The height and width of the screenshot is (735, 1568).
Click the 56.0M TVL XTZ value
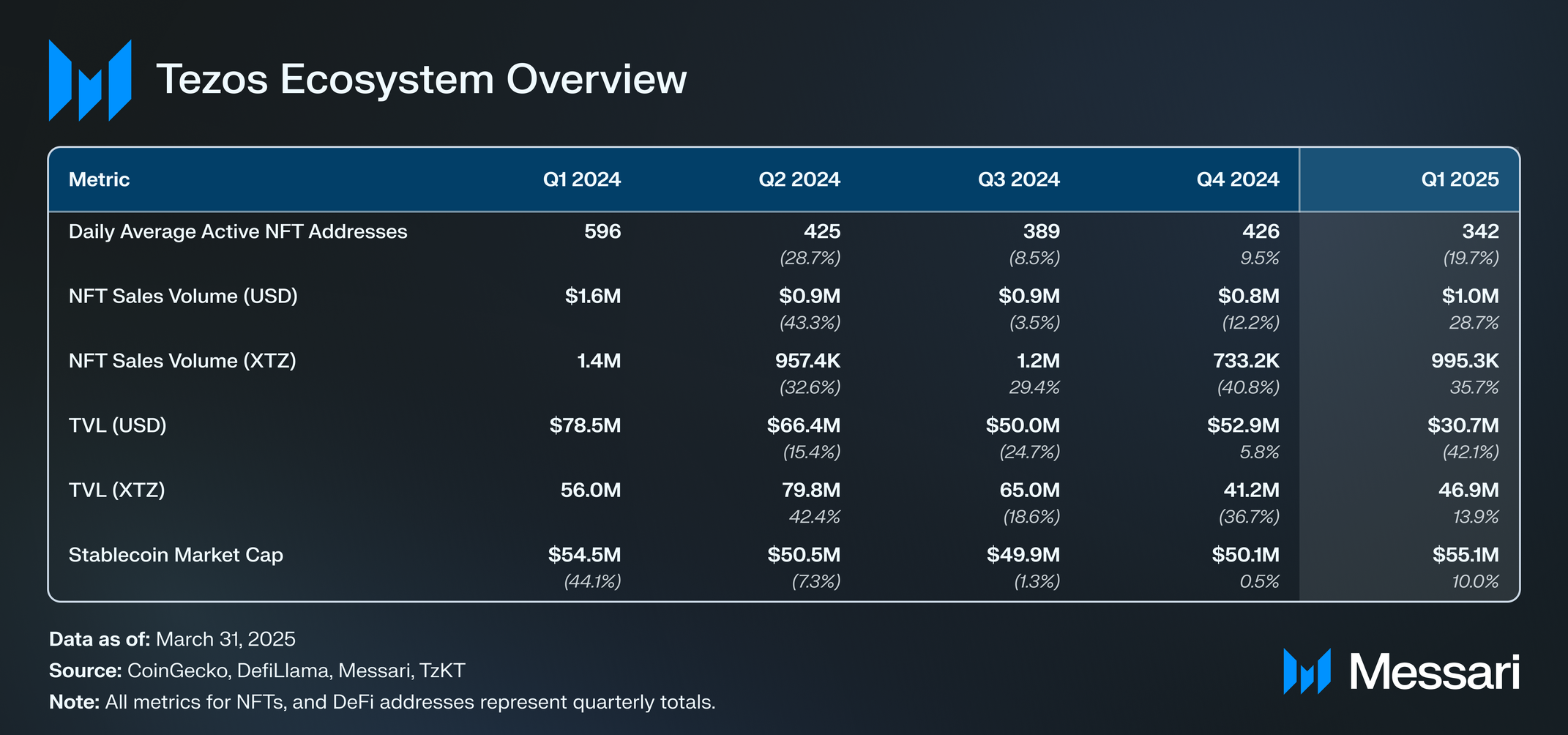(x=591, y=490)
